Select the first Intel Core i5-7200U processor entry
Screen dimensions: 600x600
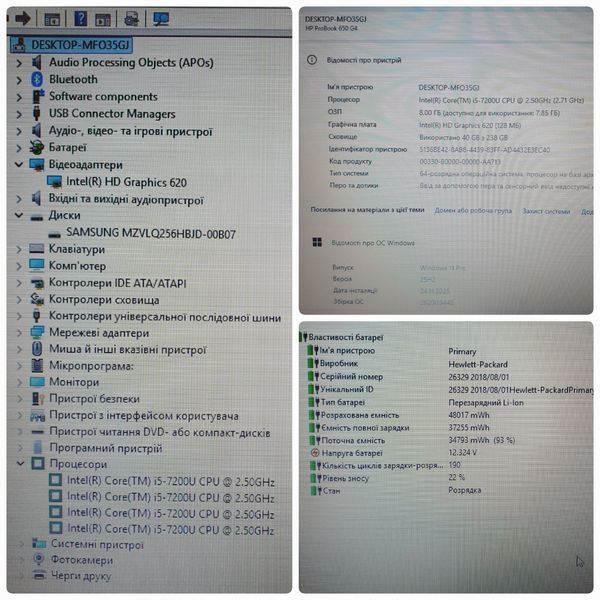(x=171, y=481)
